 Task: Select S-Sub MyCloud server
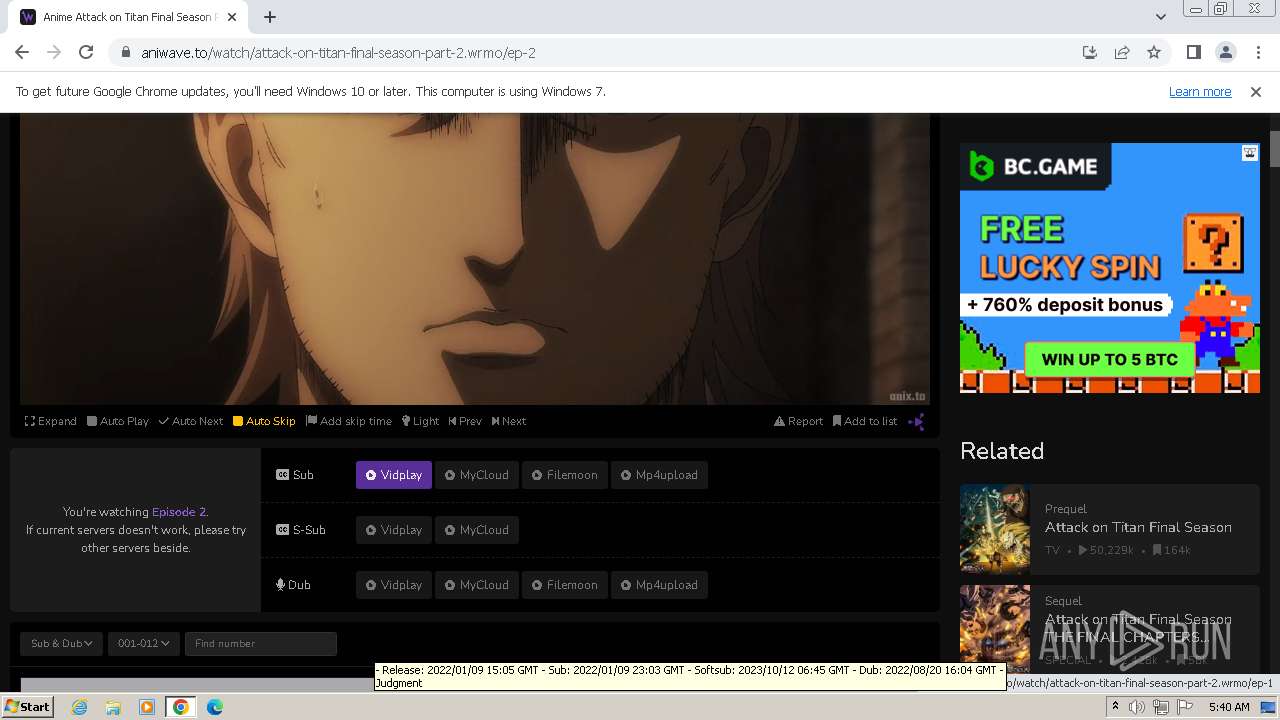click(477, 530)
